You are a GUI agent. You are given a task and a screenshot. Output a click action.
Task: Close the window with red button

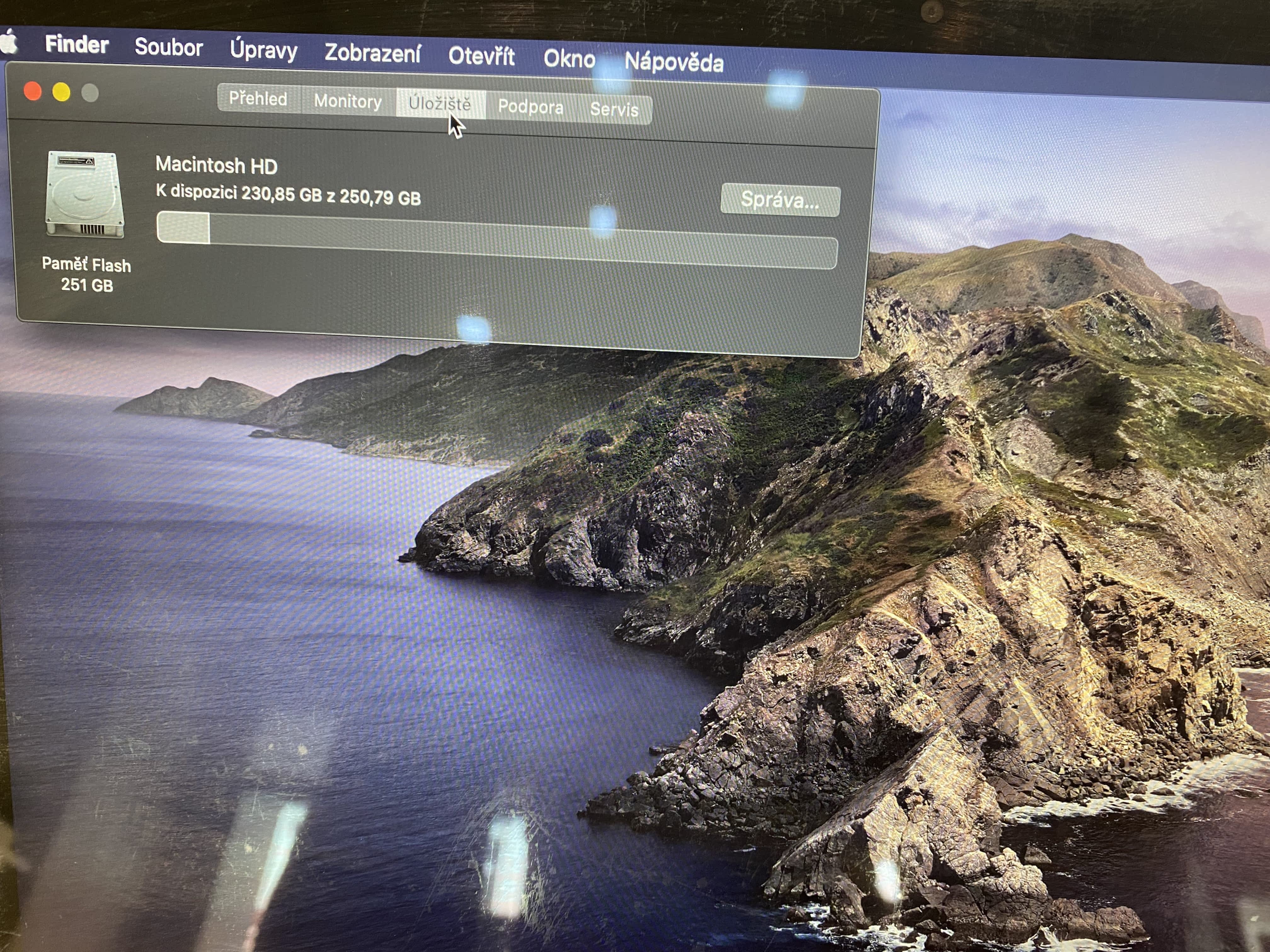(x=33, y=91)
